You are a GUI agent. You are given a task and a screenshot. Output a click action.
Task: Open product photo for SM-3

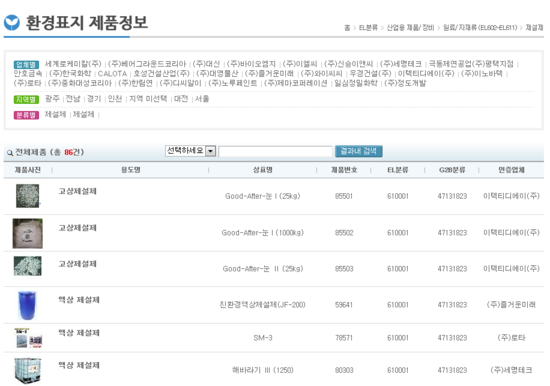click(x=29, y=338)
